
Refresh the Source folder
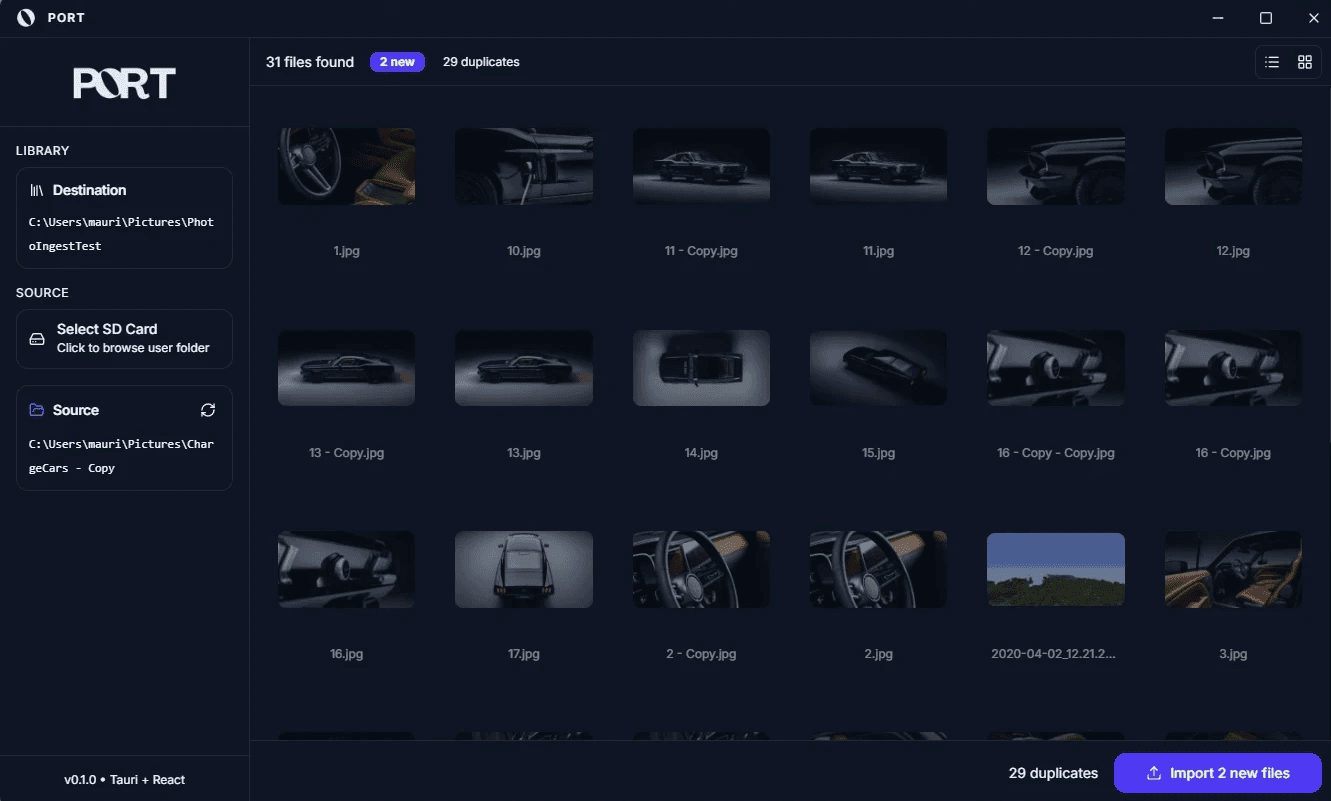[x=208, y=410]
